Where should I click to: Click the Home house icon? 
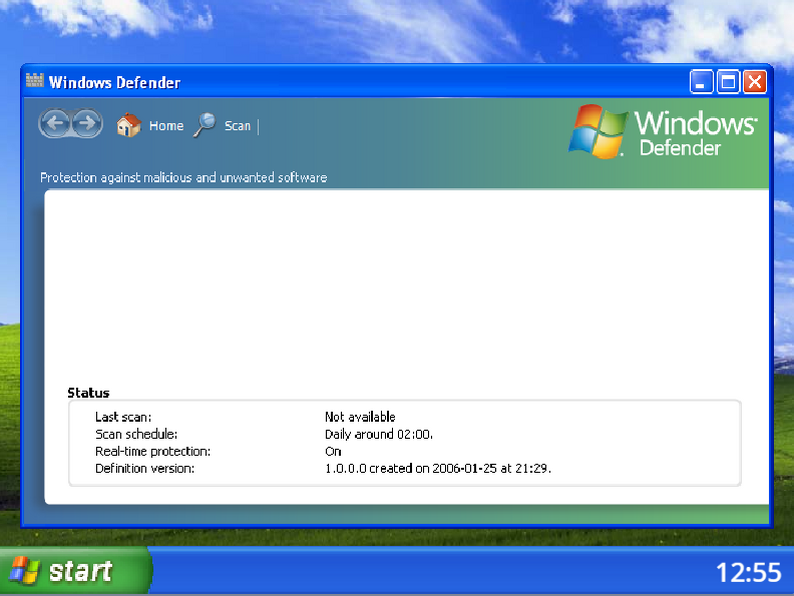(x=129, y=125)
